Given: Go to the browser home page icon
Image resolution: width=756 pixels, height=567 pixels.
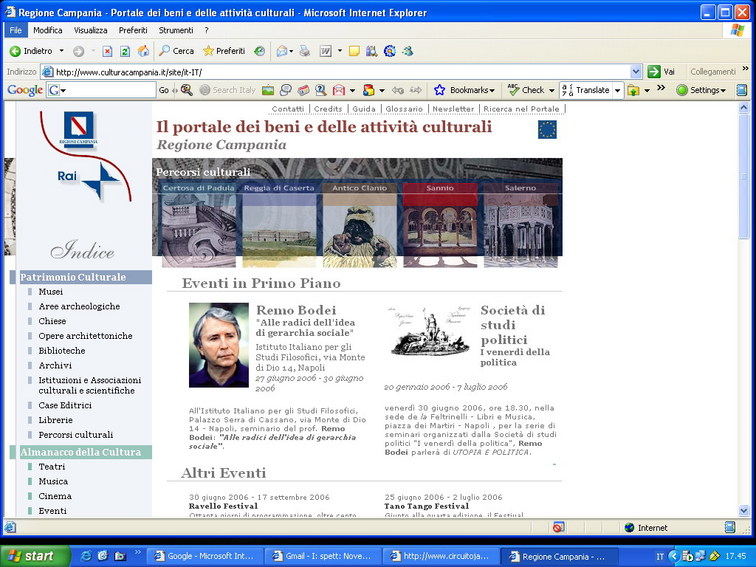Looking at the screenshot, I should point(143,51).
